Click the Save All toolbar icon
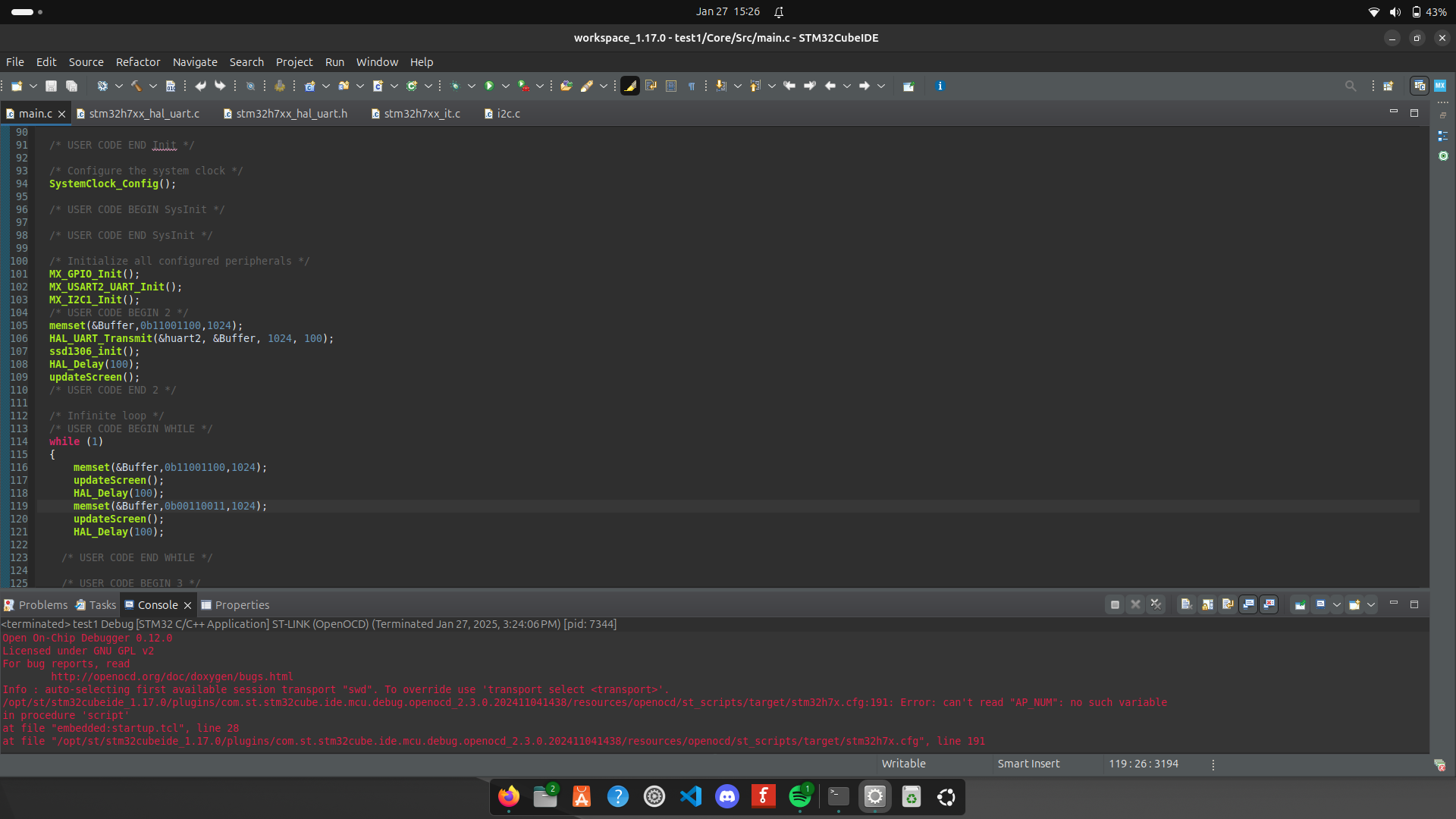Viewport: 1456px width, 819px height. (71, 86)
